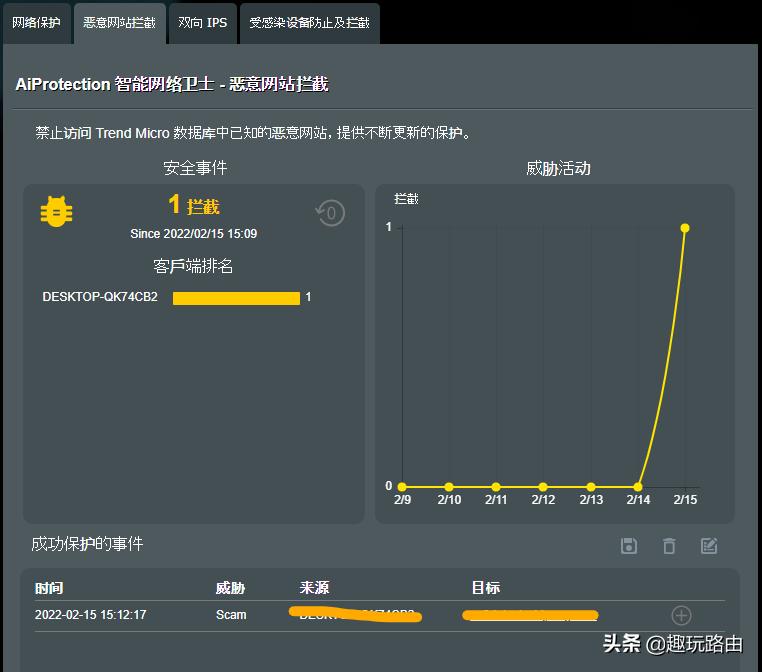This screenshot has height=672, width=762.
Task: Select the 恶意网站拦截 tab
Action: pos(120,23)
